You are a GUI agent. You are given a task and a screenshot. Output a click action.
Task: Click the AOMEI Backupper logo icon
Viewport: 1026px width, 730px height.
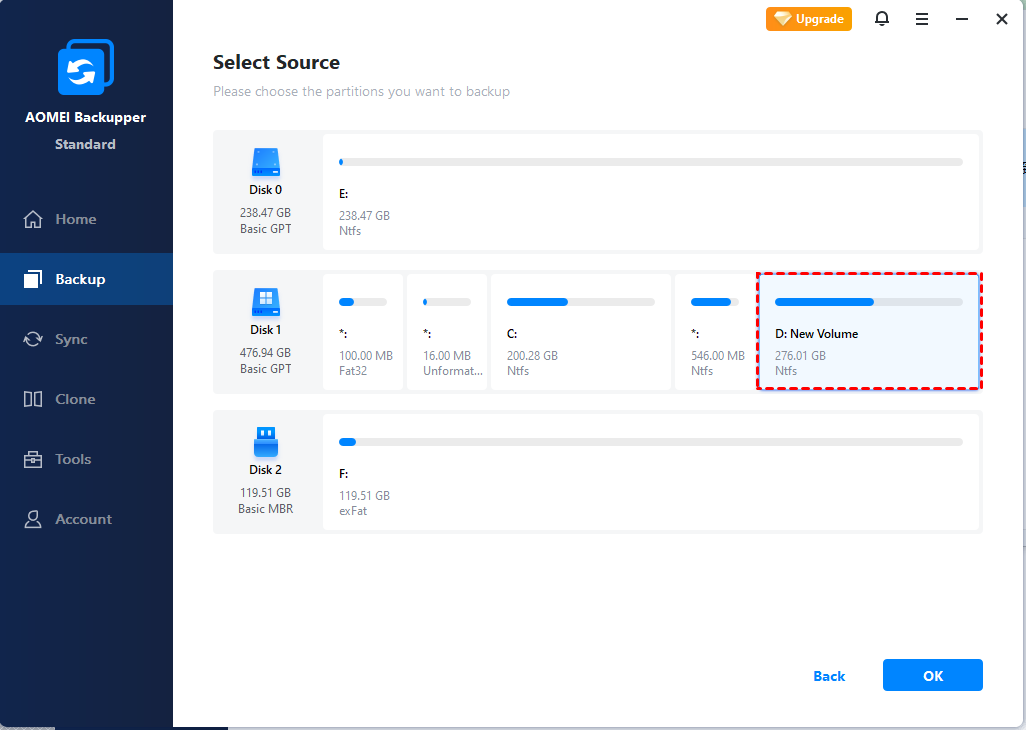[x=85, y=70]
